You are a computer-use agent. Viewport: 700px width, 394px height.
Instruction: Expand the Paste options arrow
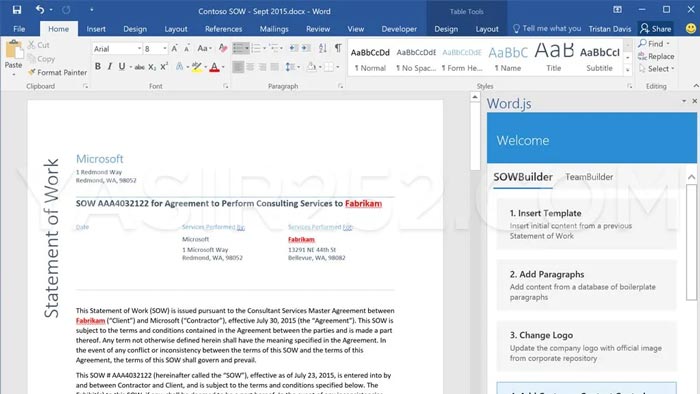13,74
